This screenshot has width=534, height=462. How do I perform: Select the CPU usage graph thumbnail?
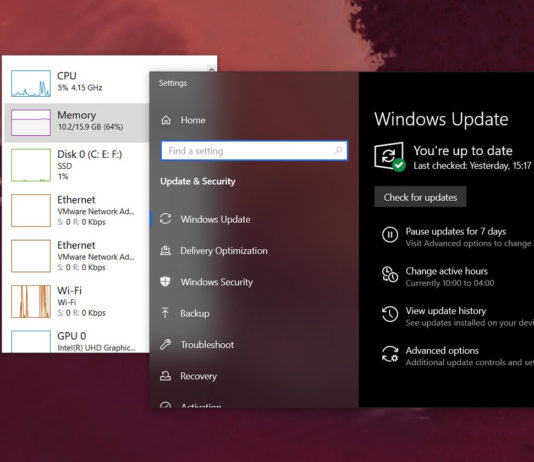[x=31, y=83]
